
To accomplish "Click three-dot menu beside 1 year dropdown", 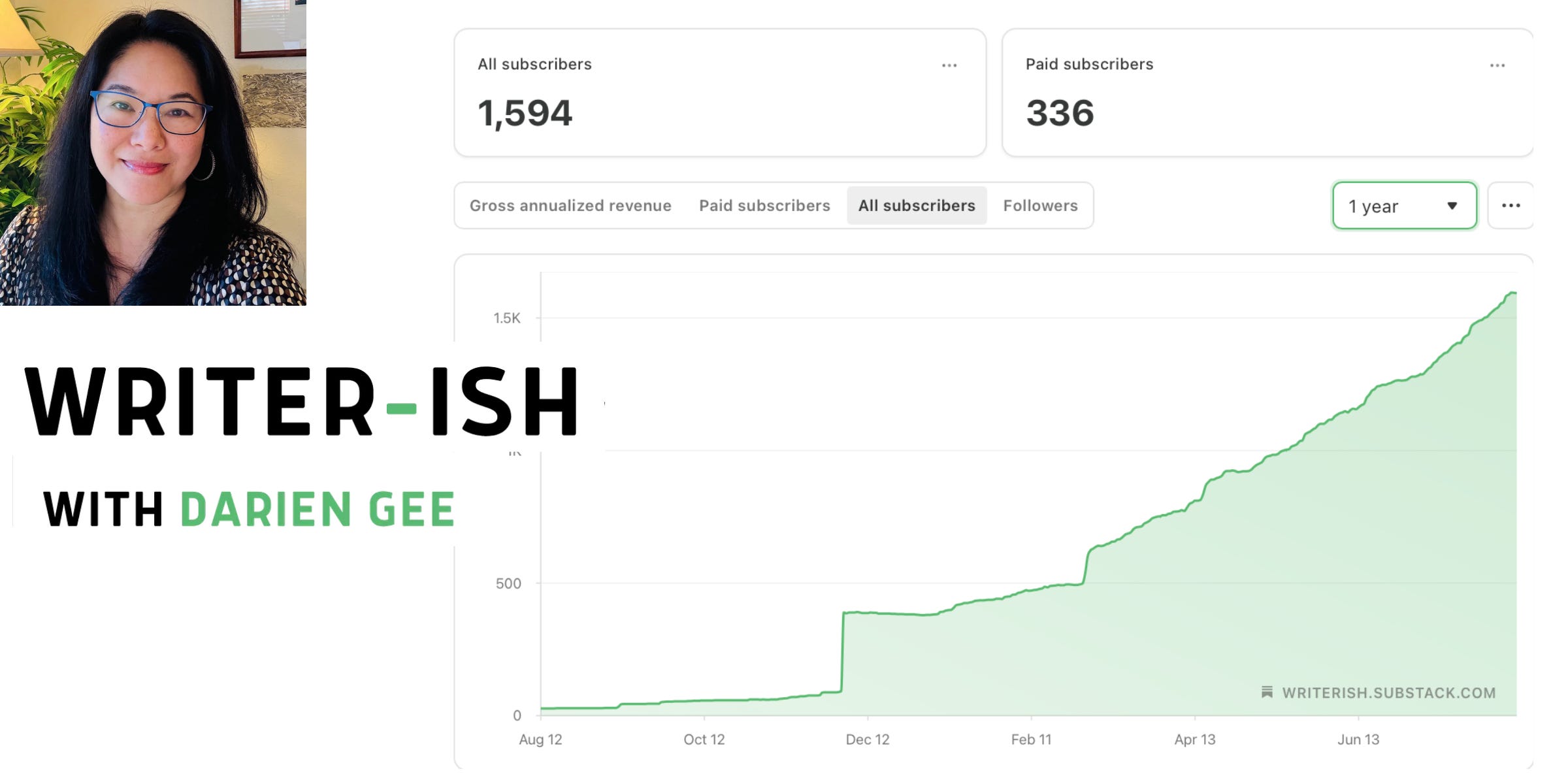I will click(x=1511, y=206).
